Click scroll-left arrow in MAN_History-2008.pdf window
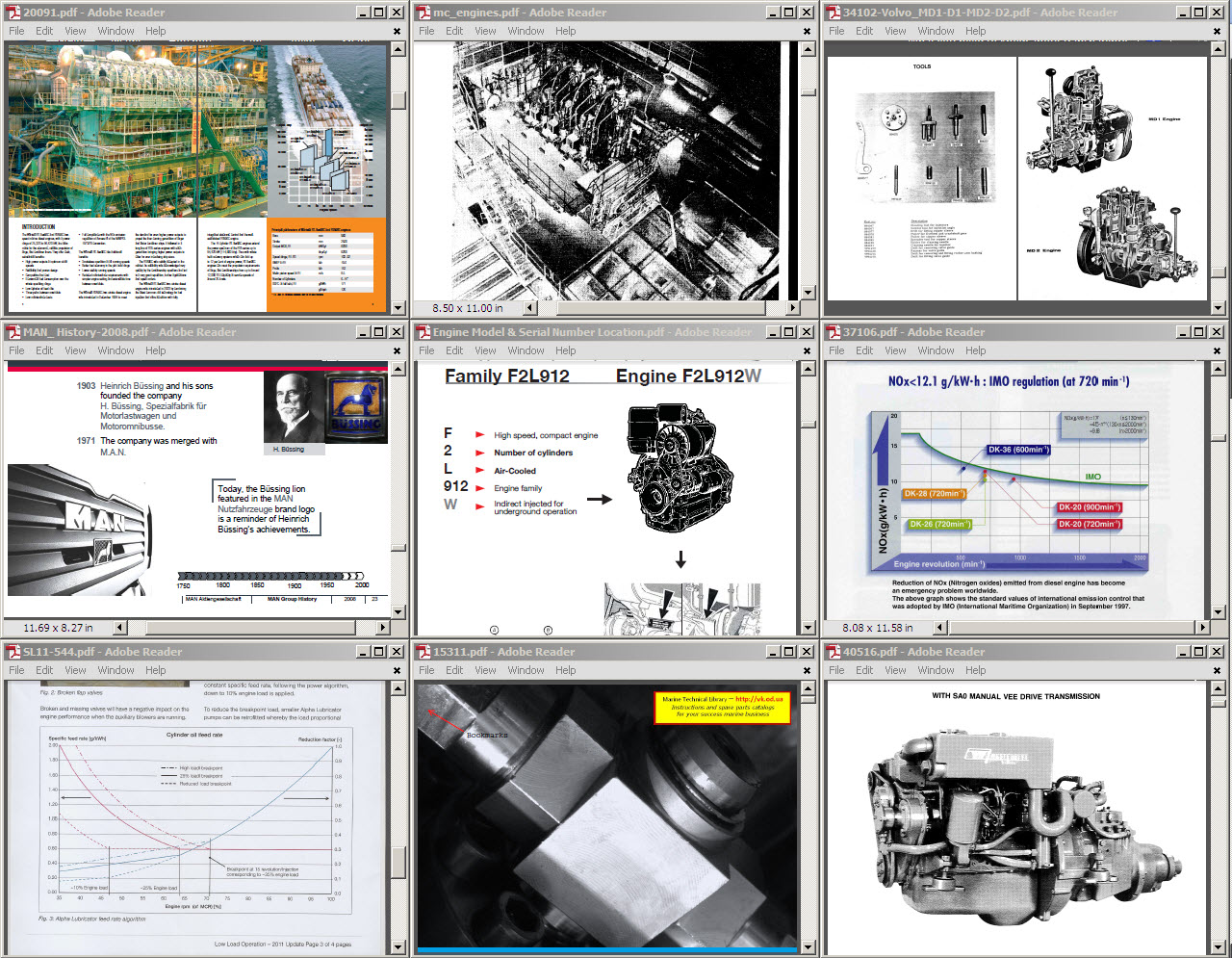The width and height of the screenshot is (1232, 958). [120, 628]
